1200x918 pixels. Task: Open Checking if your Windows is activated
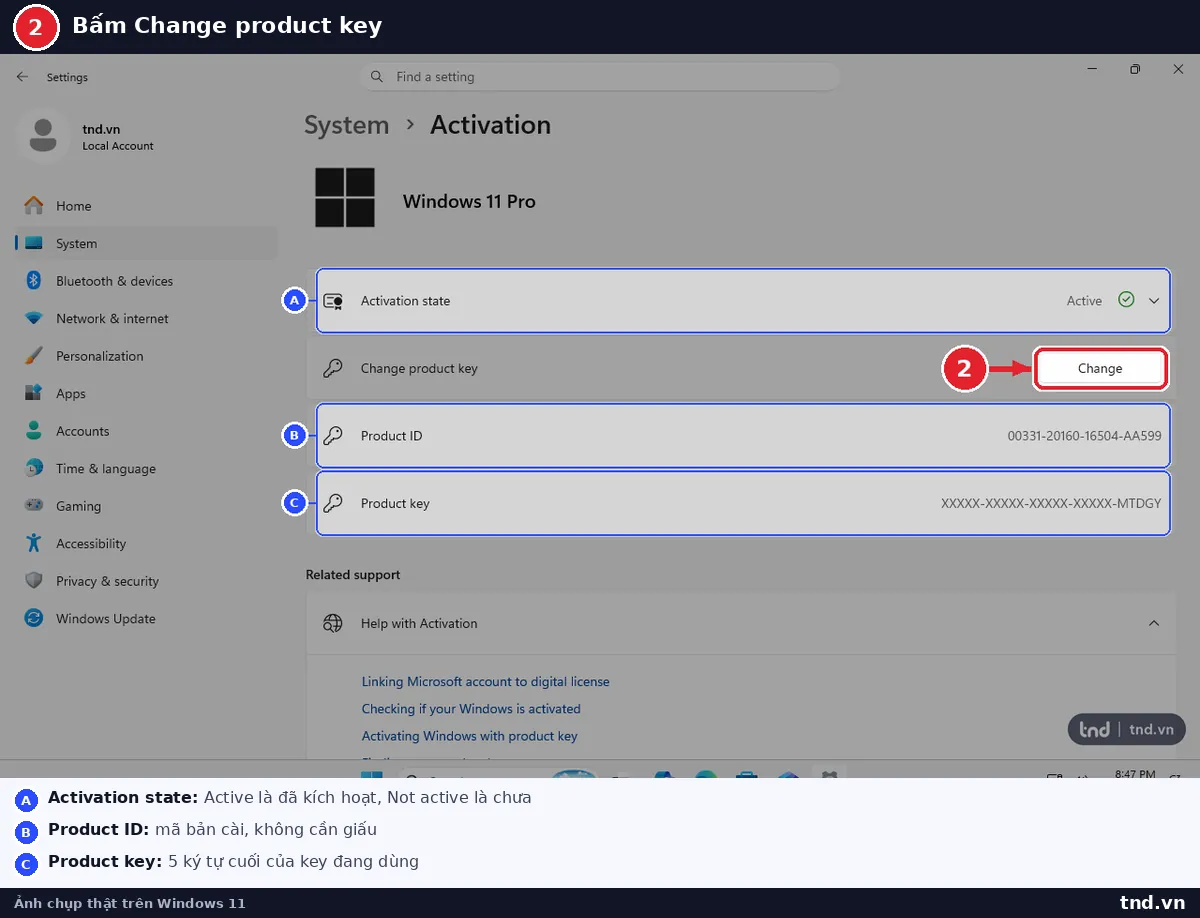coord(471,708)
